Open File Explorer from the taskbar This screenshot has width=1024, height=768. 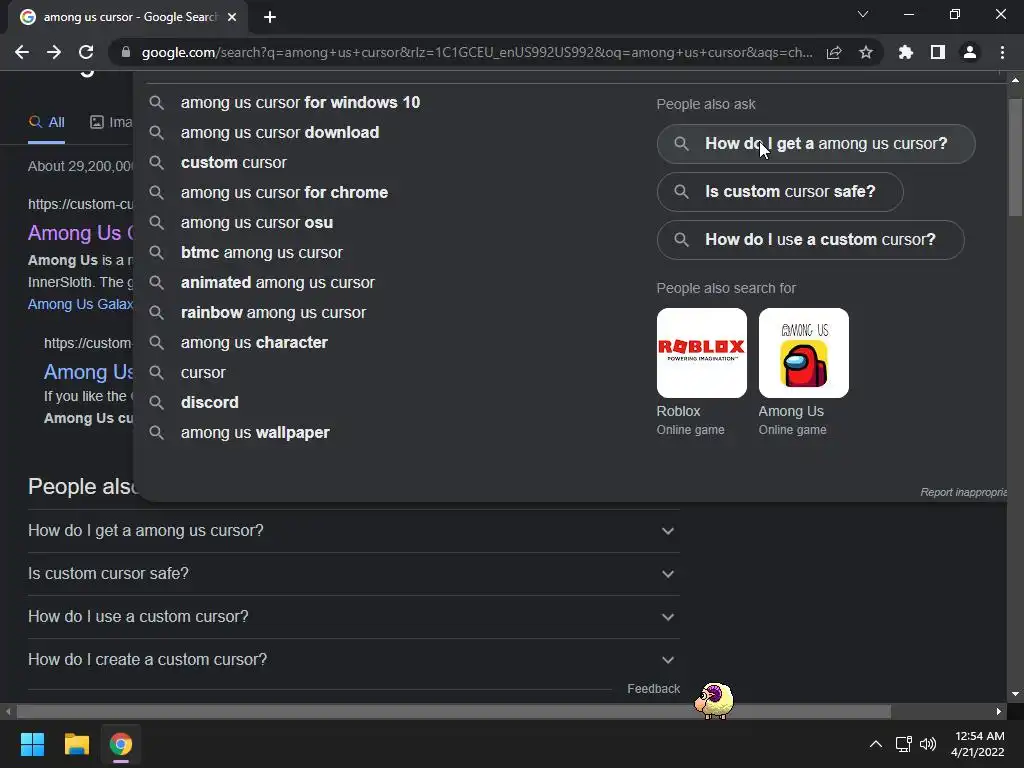click(76, 744)
